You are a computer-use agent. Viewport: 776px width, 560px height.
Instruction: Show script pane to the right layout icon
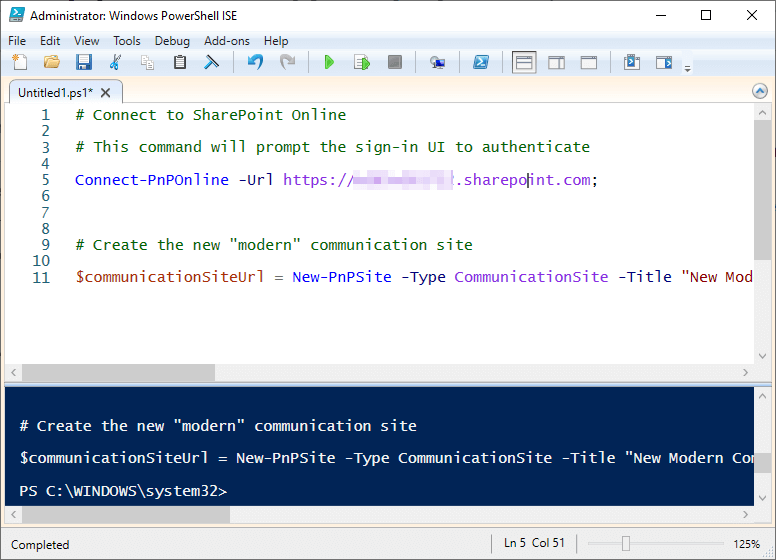[x=556, y=62]
